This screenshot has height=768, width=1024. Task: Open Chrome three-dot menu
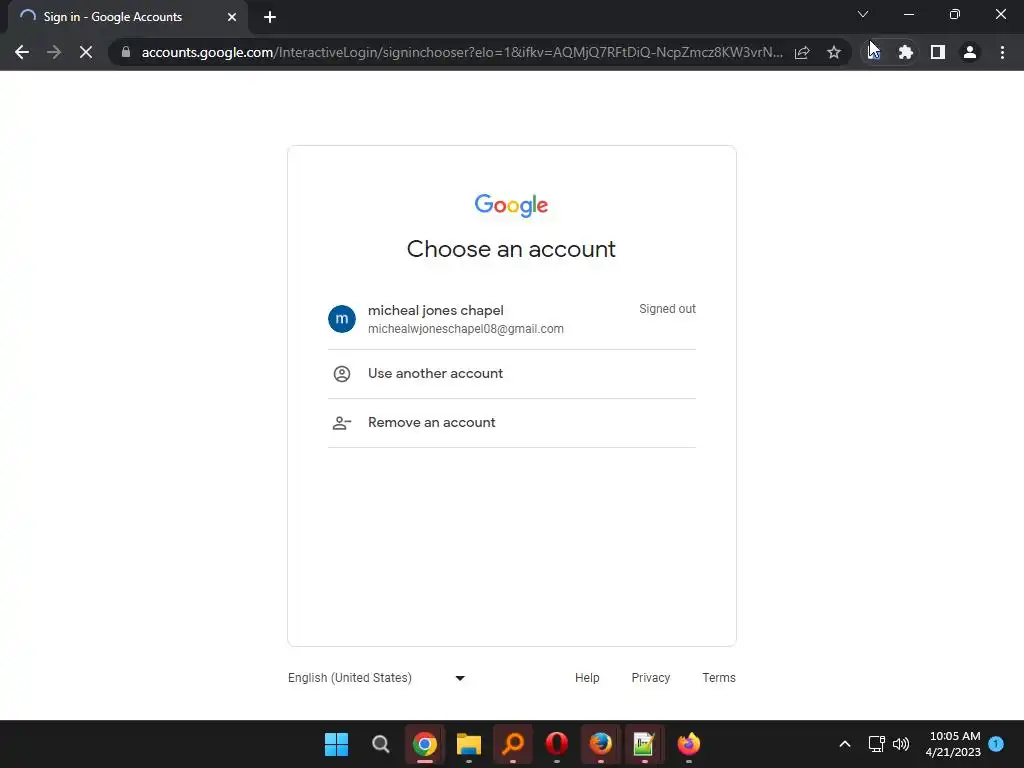point(1002,52)
